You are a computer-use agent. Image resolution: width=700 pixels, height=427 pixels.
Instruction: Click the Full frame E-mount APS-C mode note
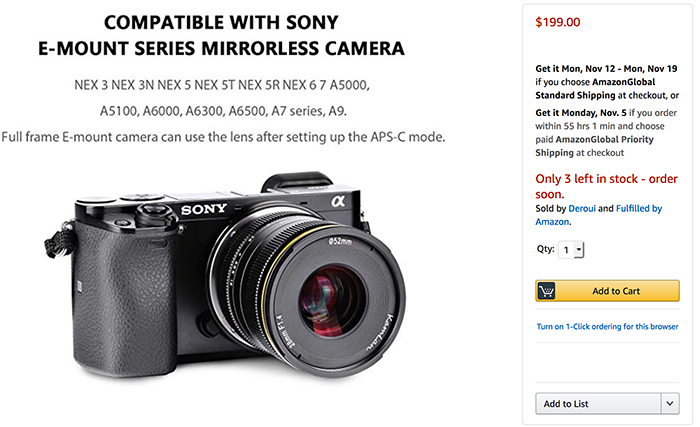(x=223, y=137)
